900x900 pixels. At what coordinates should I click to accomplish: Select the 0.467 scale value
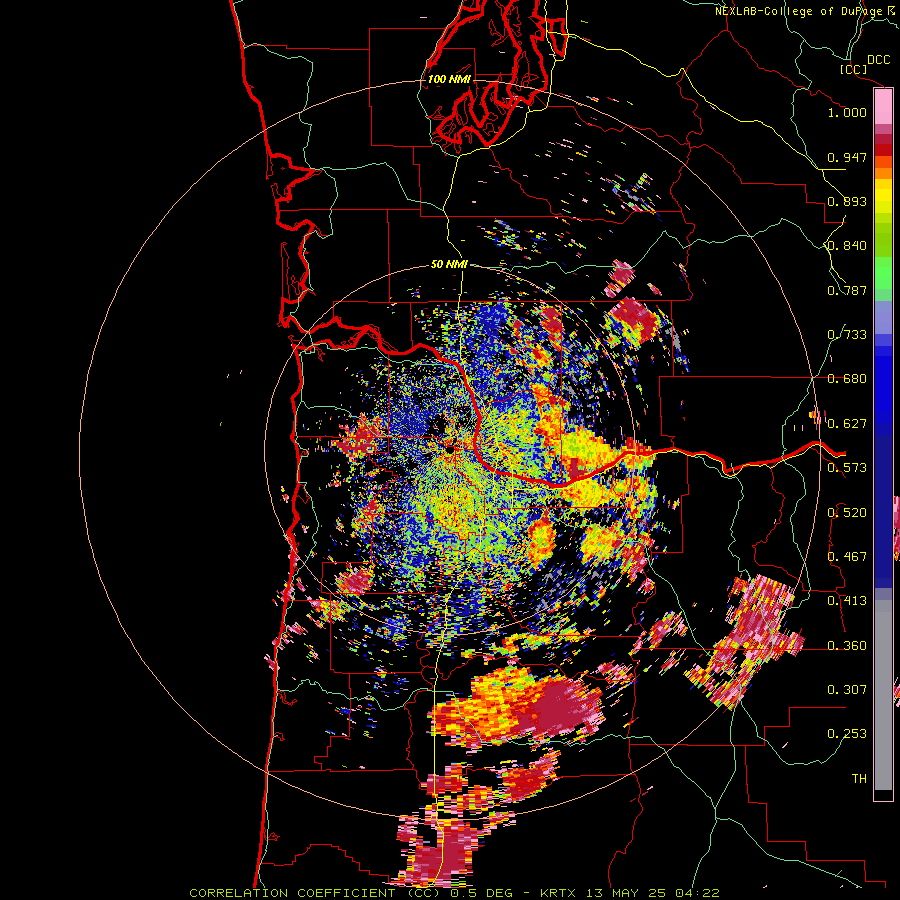tap(847, 557)
